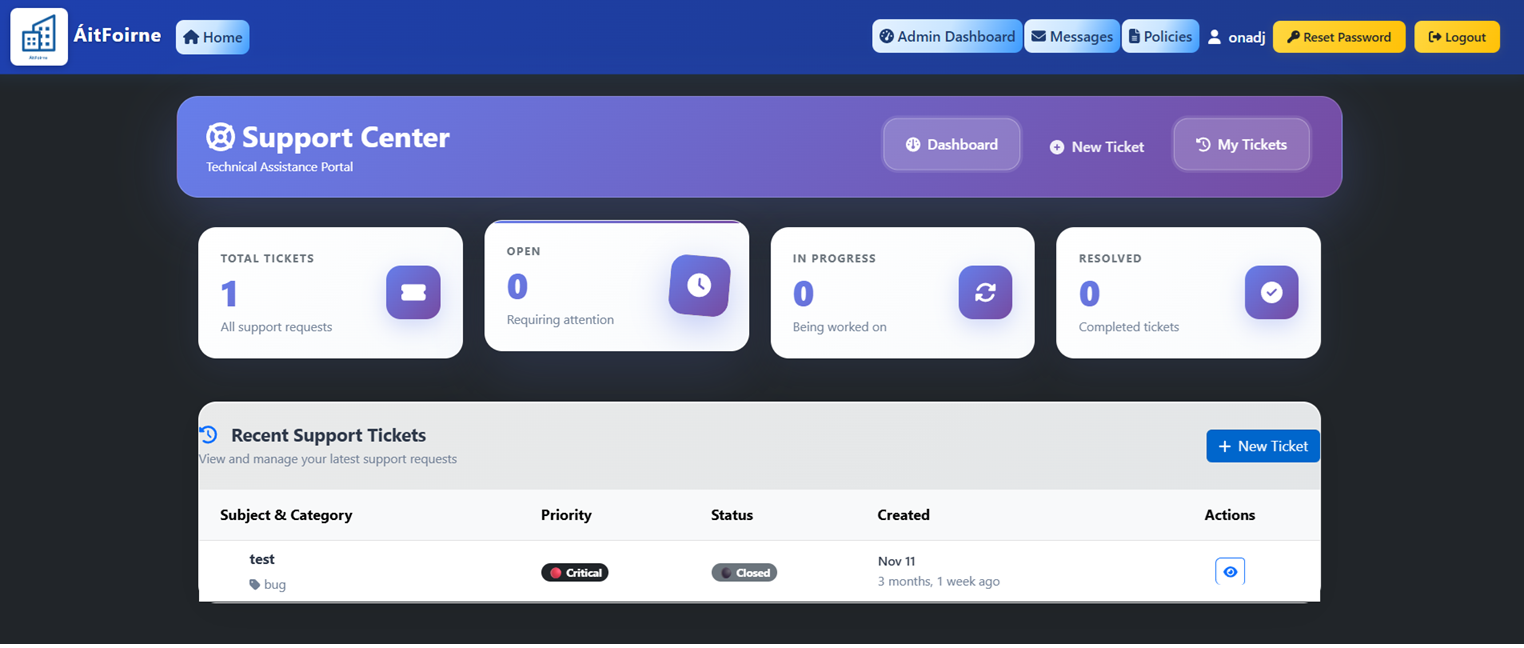The height and width of the screenshot is (648, 1524).
Task: Open the Messages page
Action: pyautogui.click(x=1072, y=36)
